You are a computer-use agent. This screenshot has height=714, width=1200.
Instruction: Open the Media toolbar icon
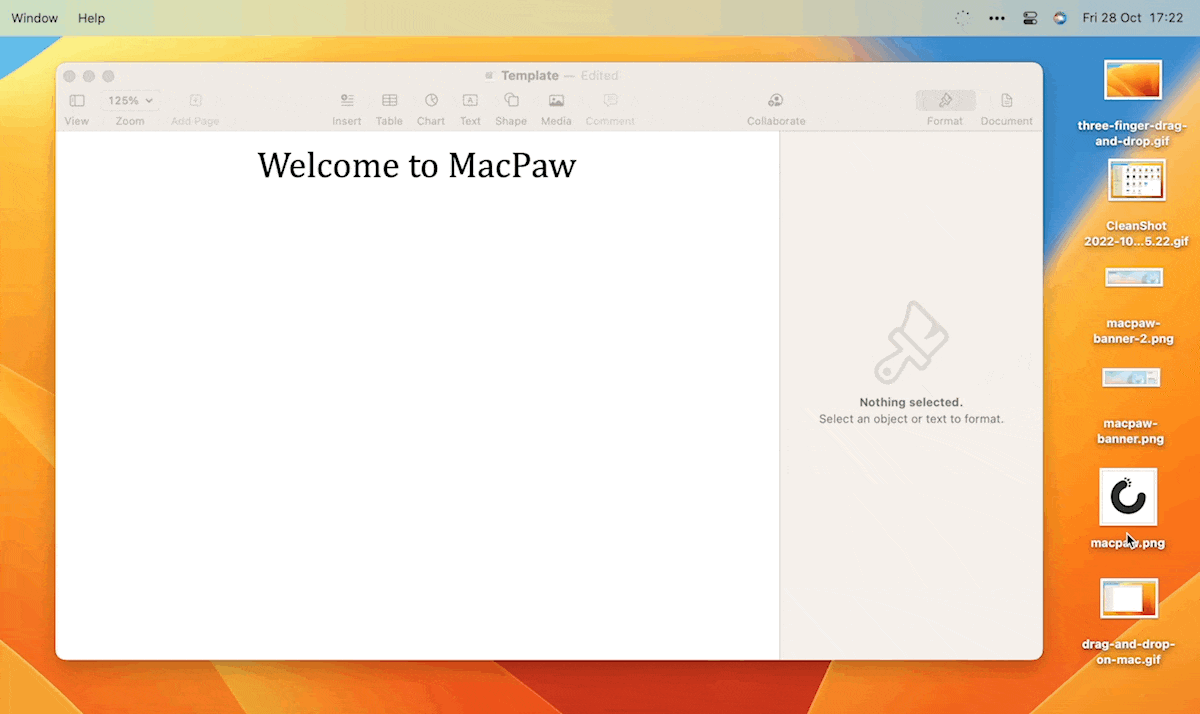(556, 101)
